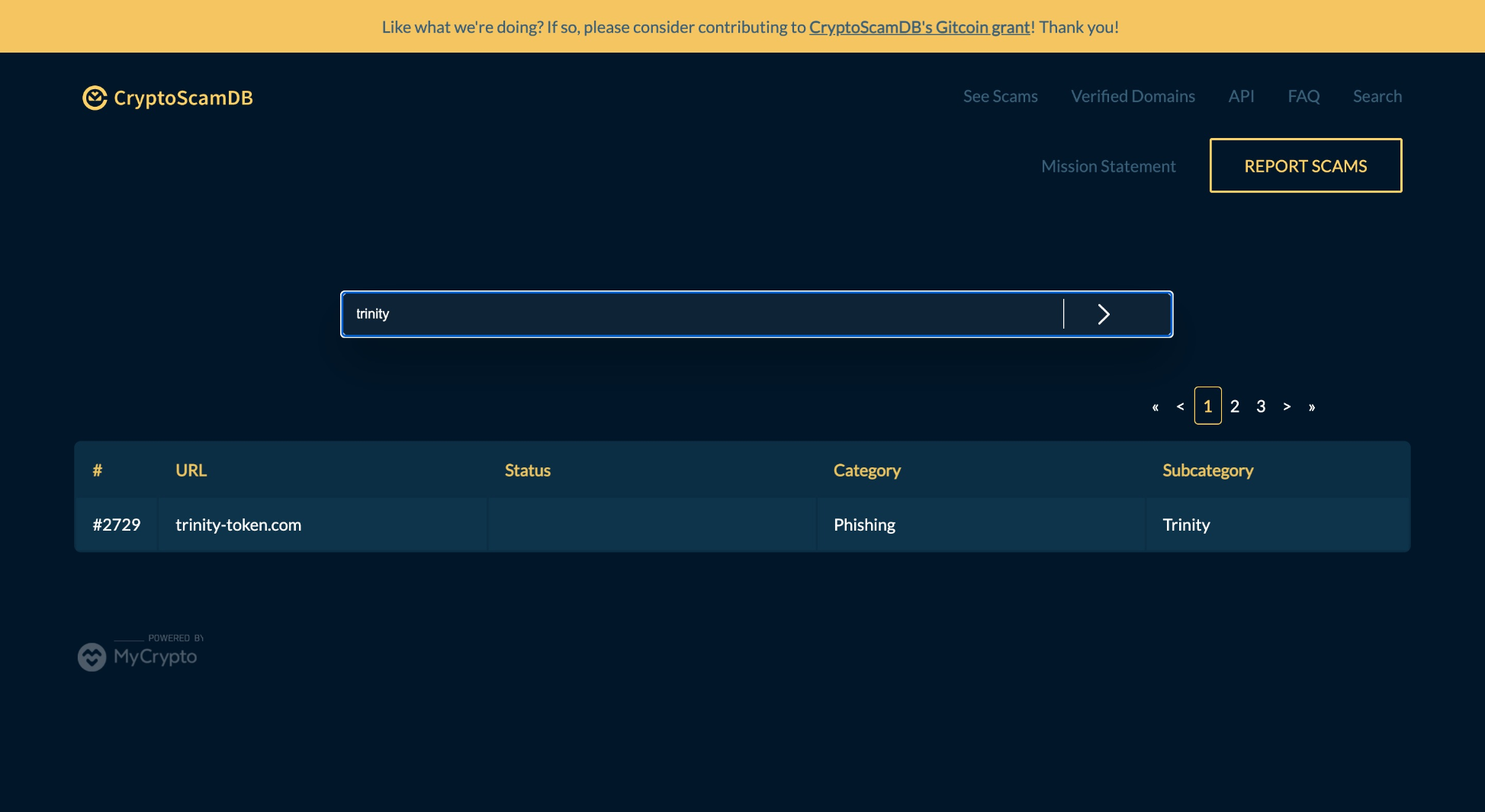This screenshot has width=1485, height=812.
Task: Select page 3 in pagination
Action: [1261, 406]
